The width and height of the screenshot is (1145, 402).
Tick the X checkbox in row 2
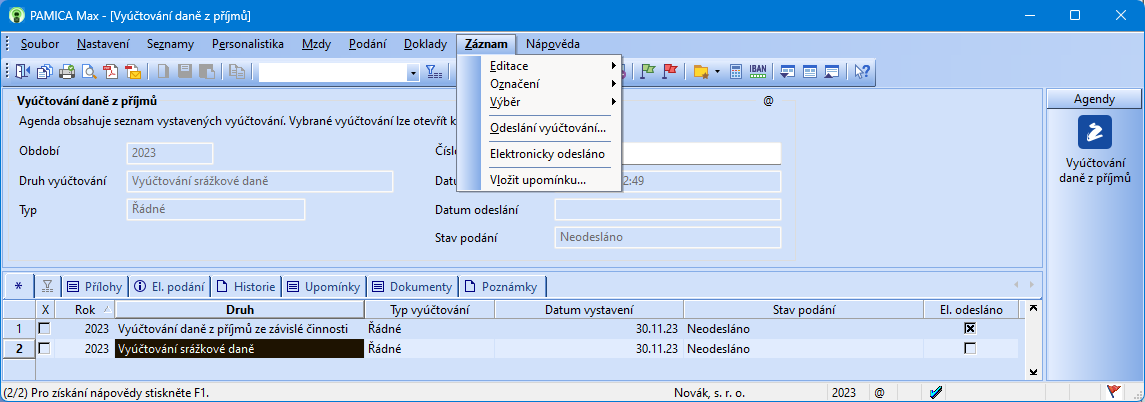[x=44, y=348]
